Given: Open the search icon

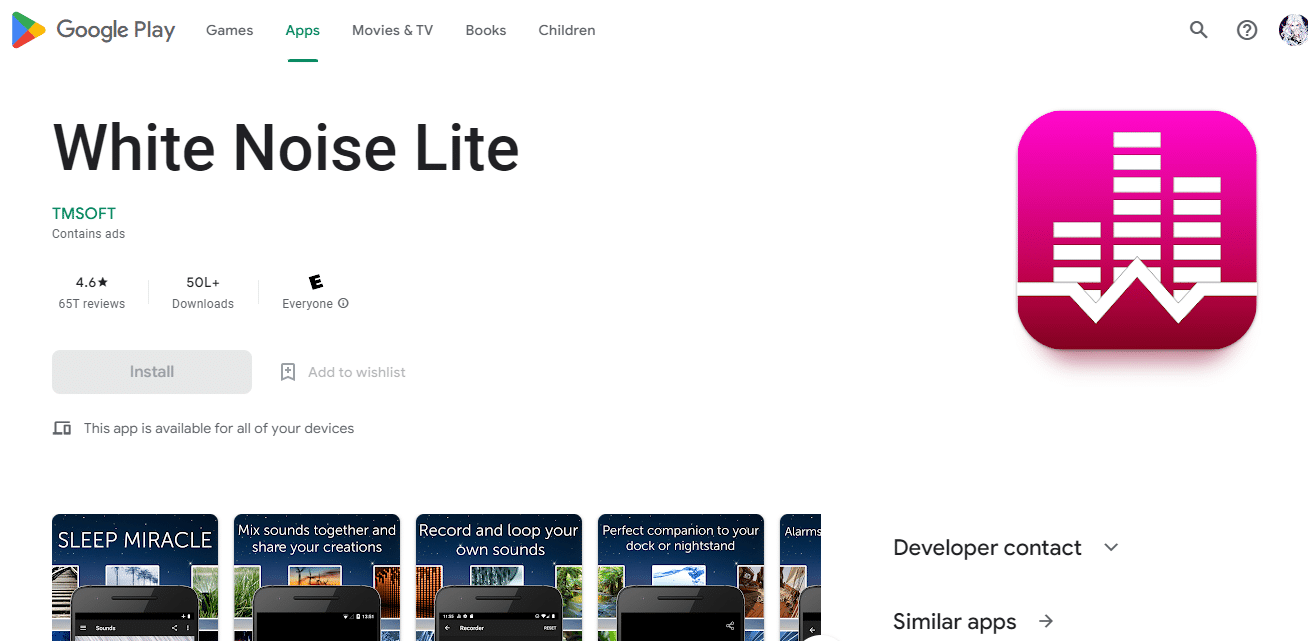Looking at the screenshot, I should coord(1198,30).
